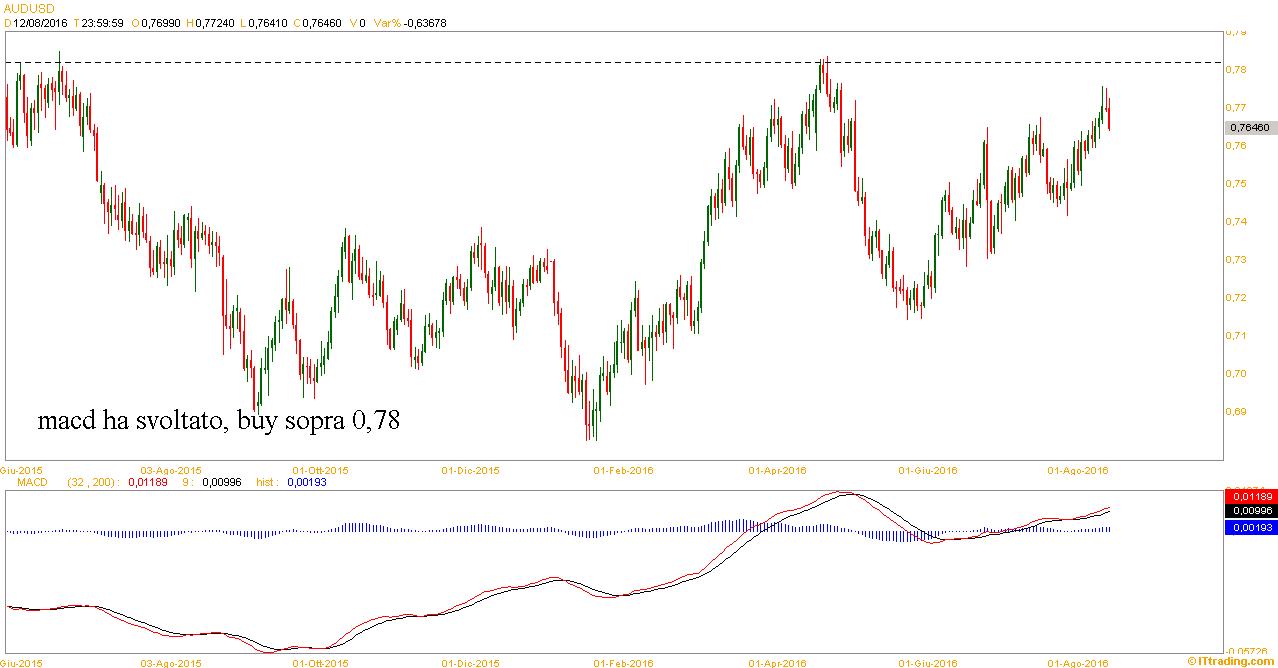Screen dimensions: 1278x668
Task: Click the 0,73 level on price axis
Action: [x=1238, y=259]
